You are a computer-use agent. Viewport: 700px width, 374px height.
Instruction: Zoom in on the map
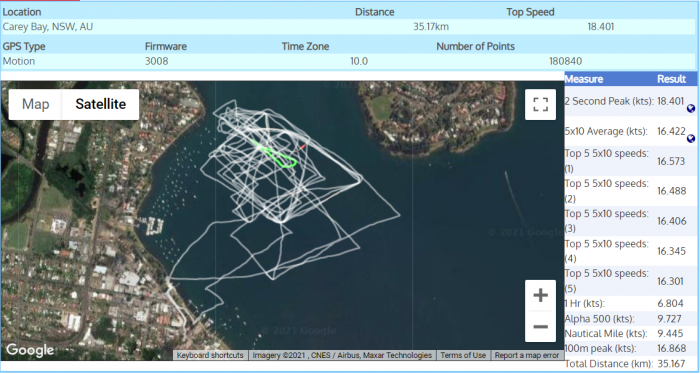(540, 295)
